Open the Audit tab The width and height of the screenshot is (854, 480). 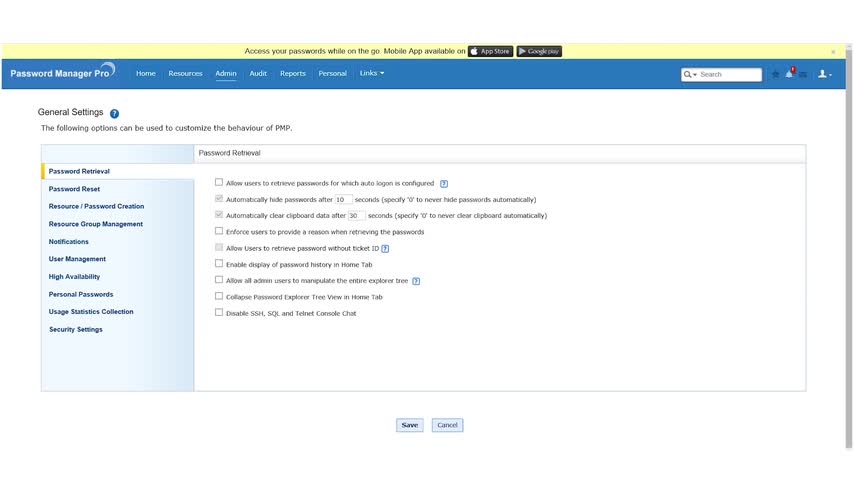[258, 73]
